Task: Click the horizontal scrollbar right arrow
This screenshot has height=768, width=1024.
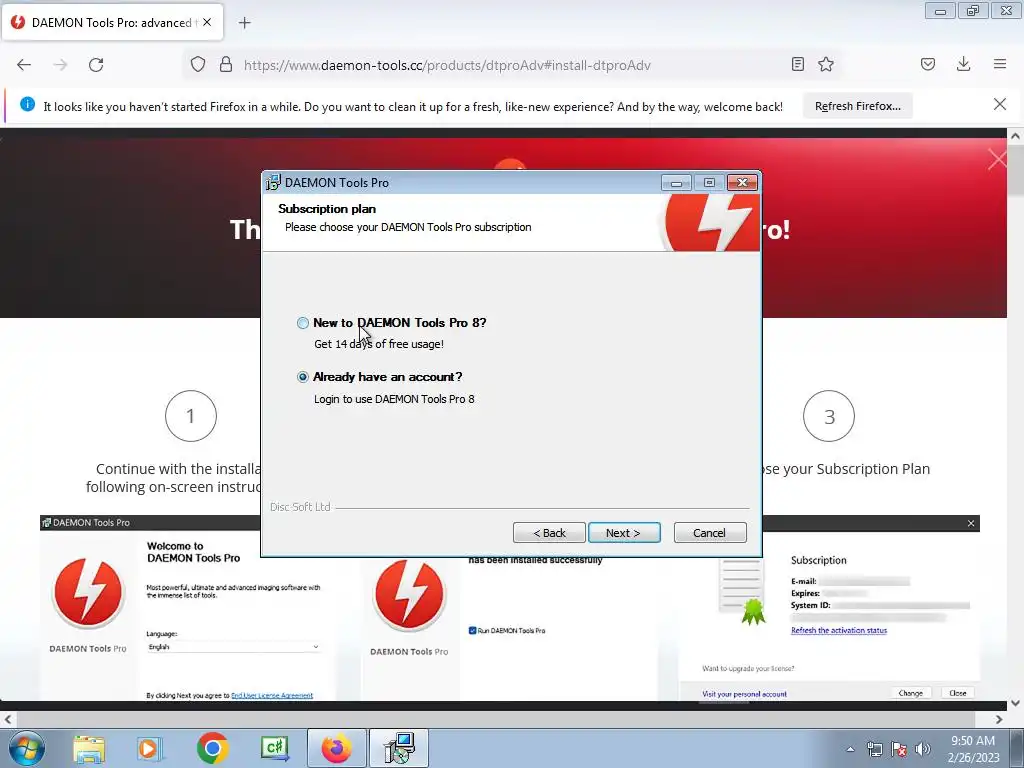Action: tap(999, 719)
